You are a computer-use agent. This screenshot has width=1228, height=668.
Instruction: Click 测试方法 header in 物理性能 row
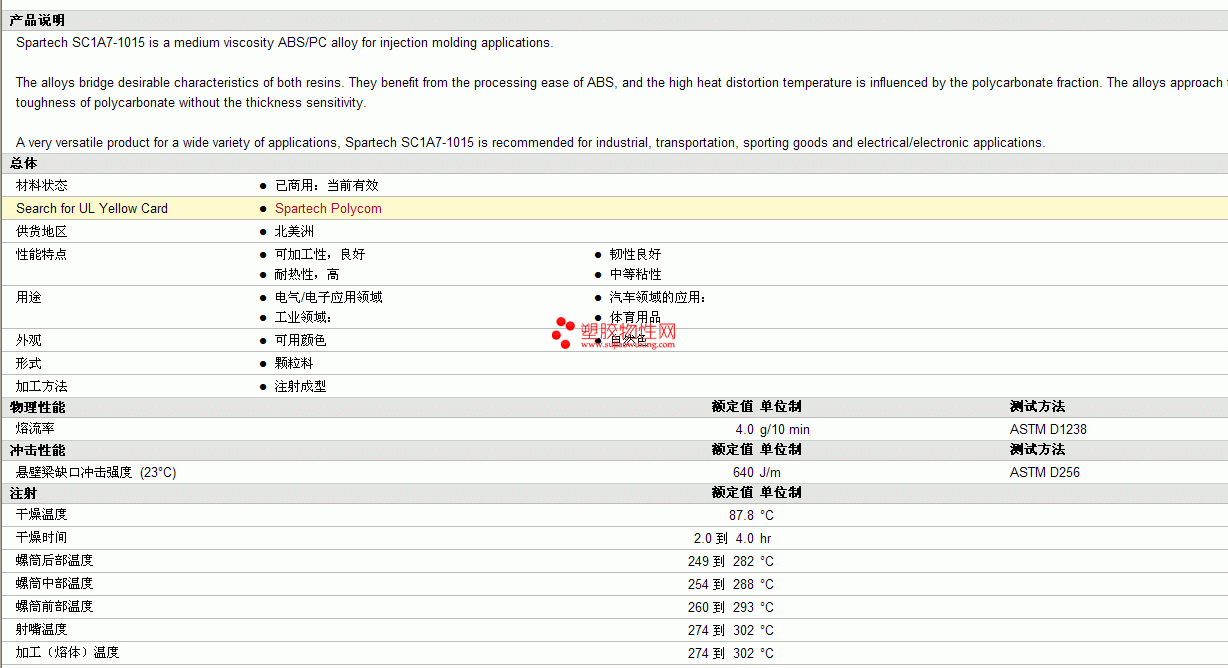[x=1037, y=407]
